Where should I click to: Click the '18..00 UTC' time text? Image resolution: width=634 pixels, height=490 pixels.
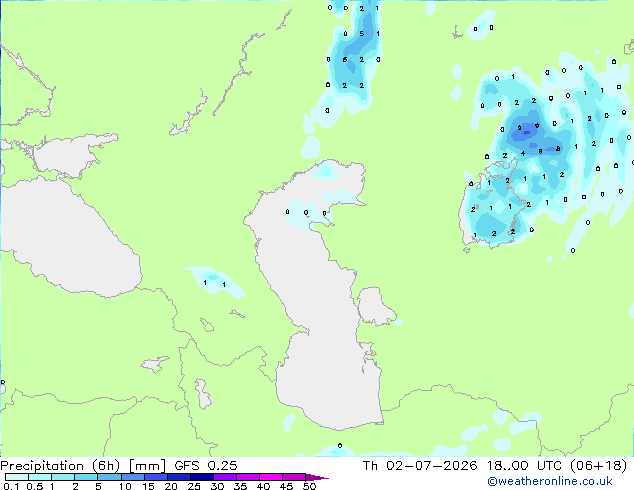(x=524, y=466)
